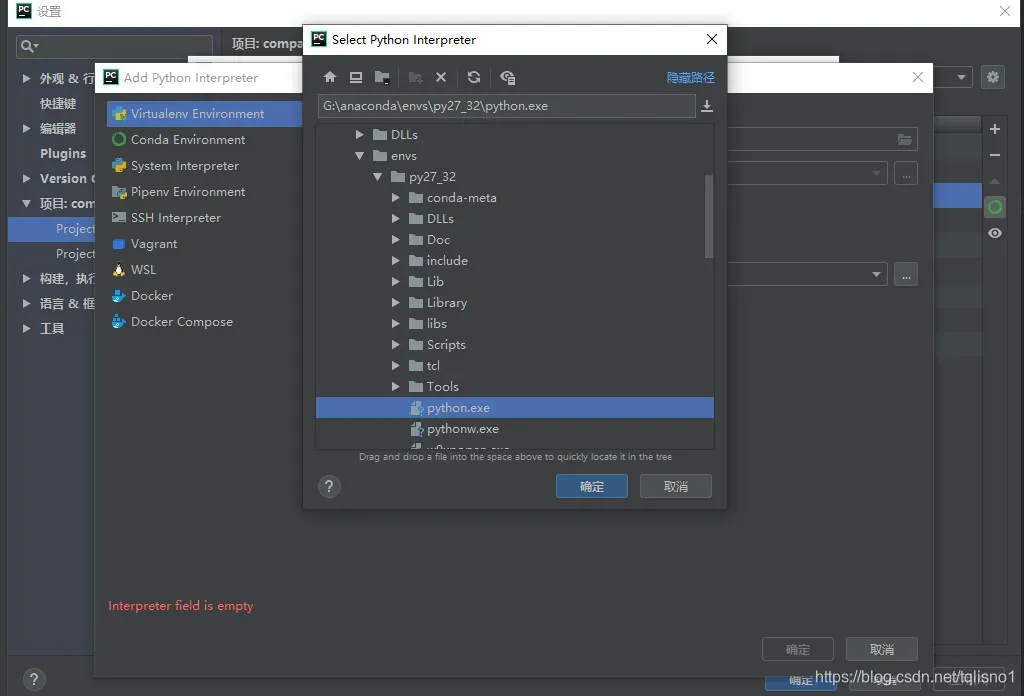1024x696 pixels.
Task: Collapse the py27_32 folder
Action: (377, 176)
